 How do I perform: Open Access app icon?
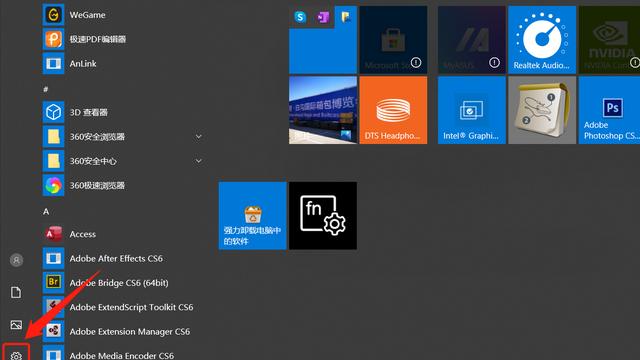tap(53, 234)
